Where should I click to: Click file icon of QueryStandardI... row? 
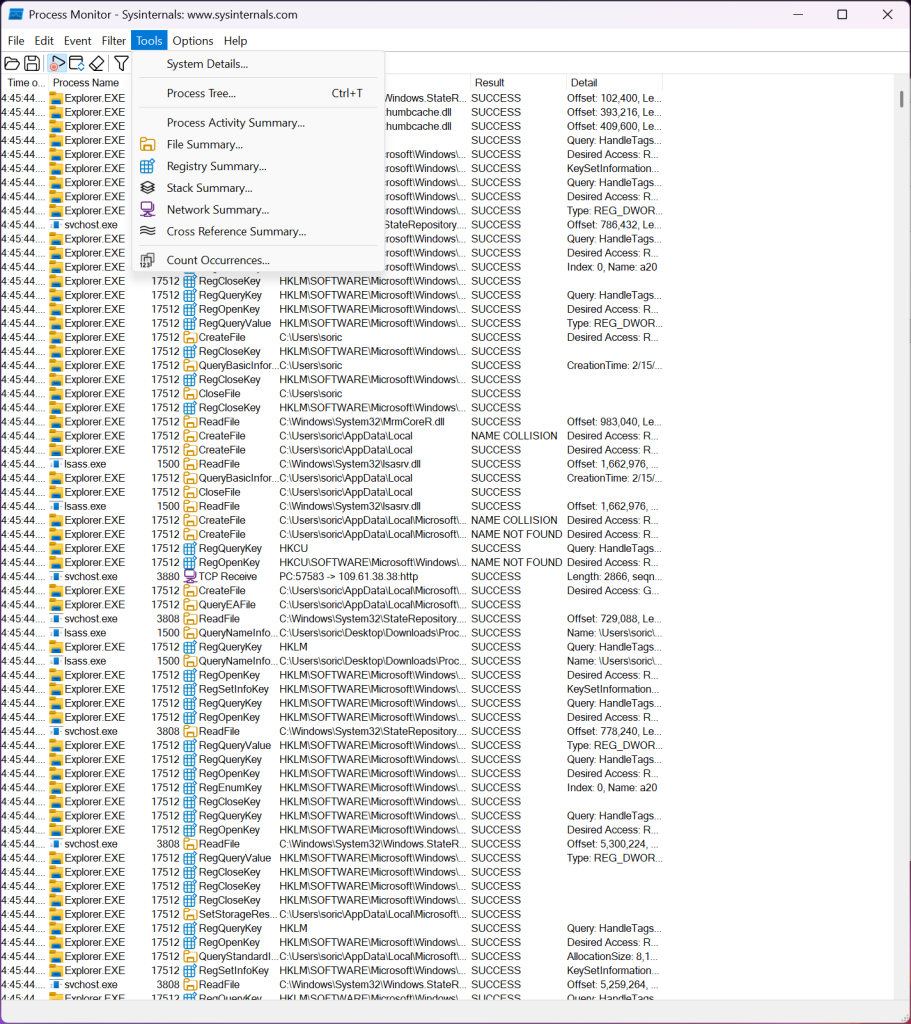click(x=190, y=956)
